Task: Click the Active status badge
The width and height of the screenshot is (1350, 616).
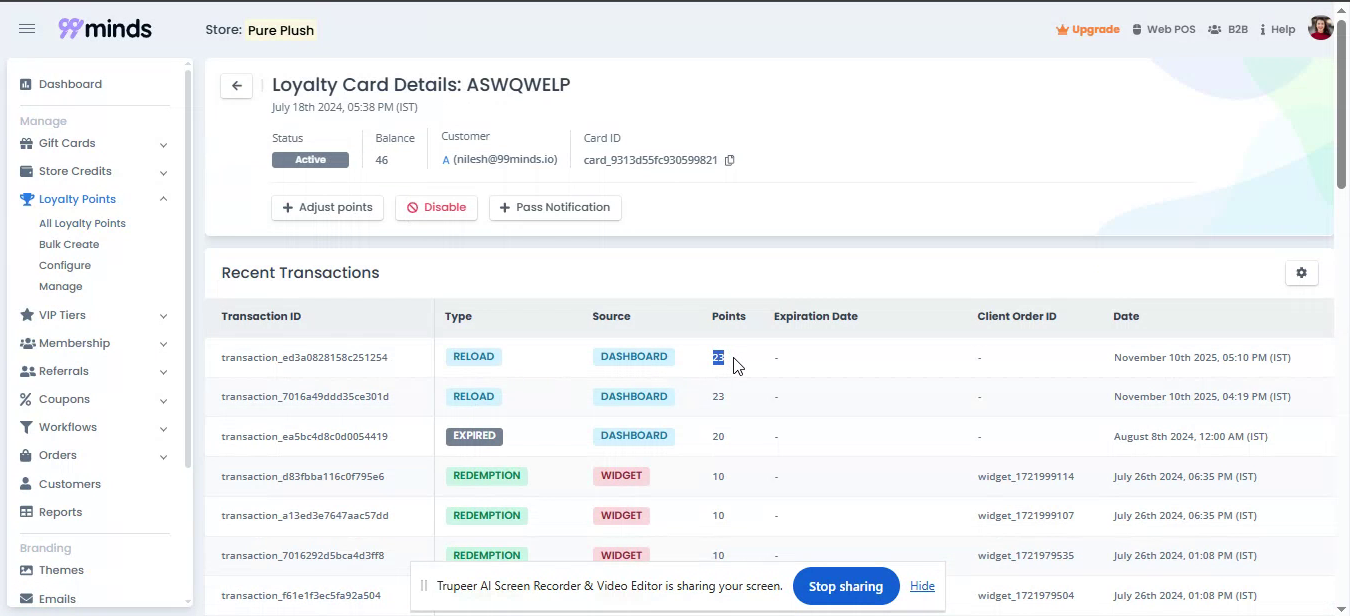Action: click(310, 160)
